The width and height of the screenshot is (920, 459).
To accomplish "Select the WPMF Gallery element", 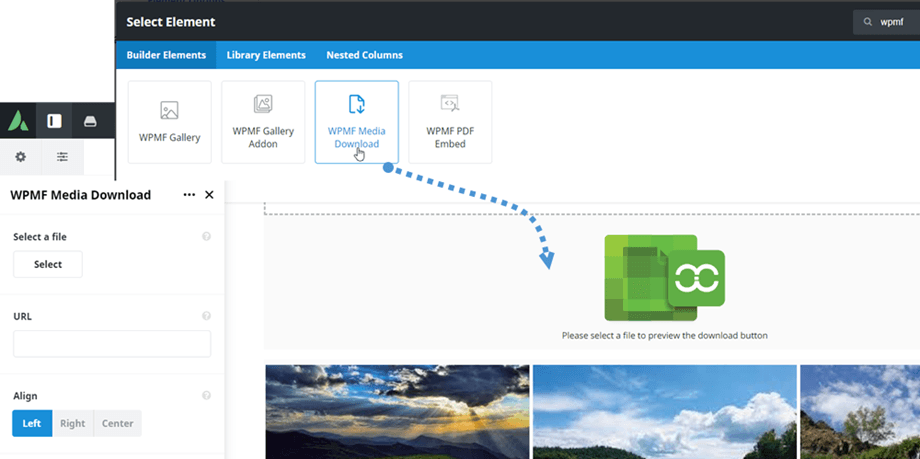I will tap(169, 121).
